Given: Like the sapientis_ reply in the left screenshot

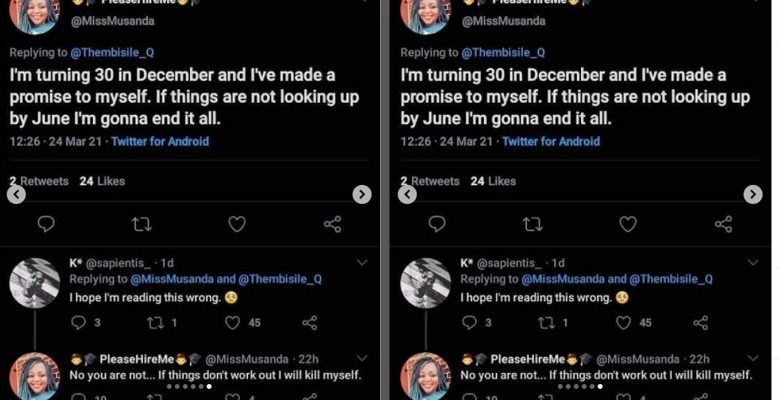Looking at the screenshot, I should coord(233,322).
